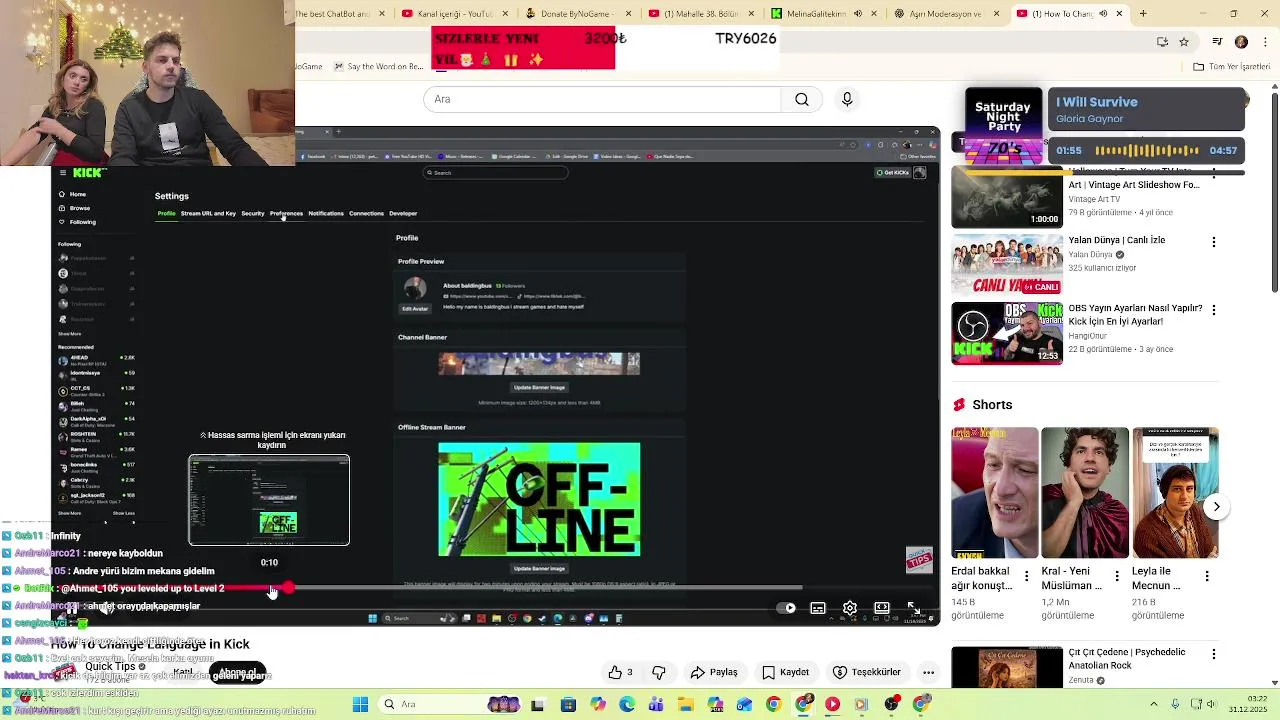Open the YouTube player settings gear
Viewport: 1280px width, 720px height.
(850, 608)
